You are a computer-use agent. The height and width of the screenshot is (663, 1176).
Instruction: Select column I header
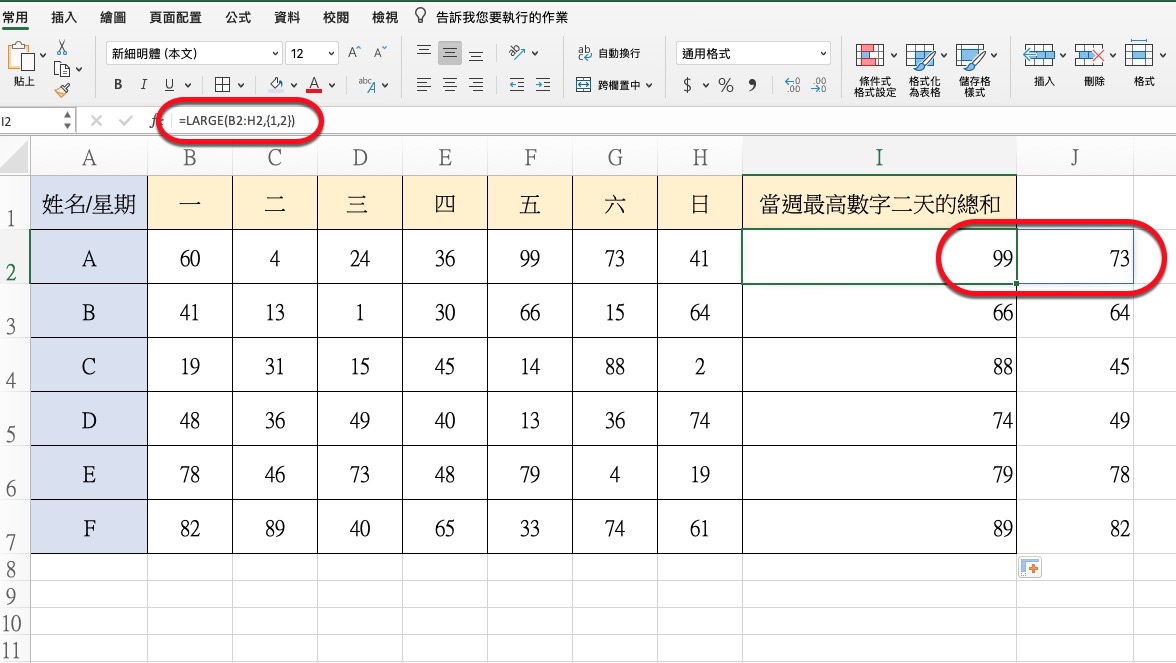click(x=879, y=156)
